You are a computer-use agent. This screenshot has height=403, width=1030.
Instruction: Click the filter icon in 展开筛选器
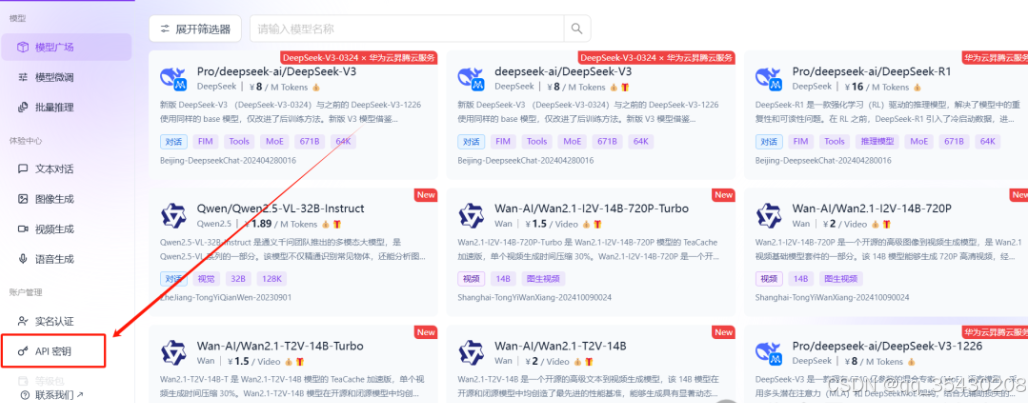pyautogui.click(x=165, y=29)
